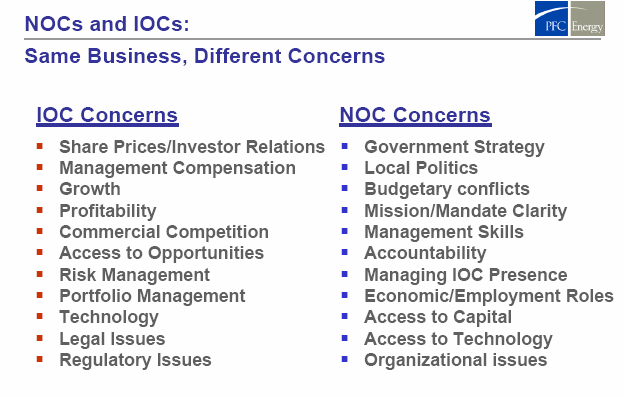
Task: Click the Same Business, Different Concerns subtitle
Action: (x=205, y=56)
